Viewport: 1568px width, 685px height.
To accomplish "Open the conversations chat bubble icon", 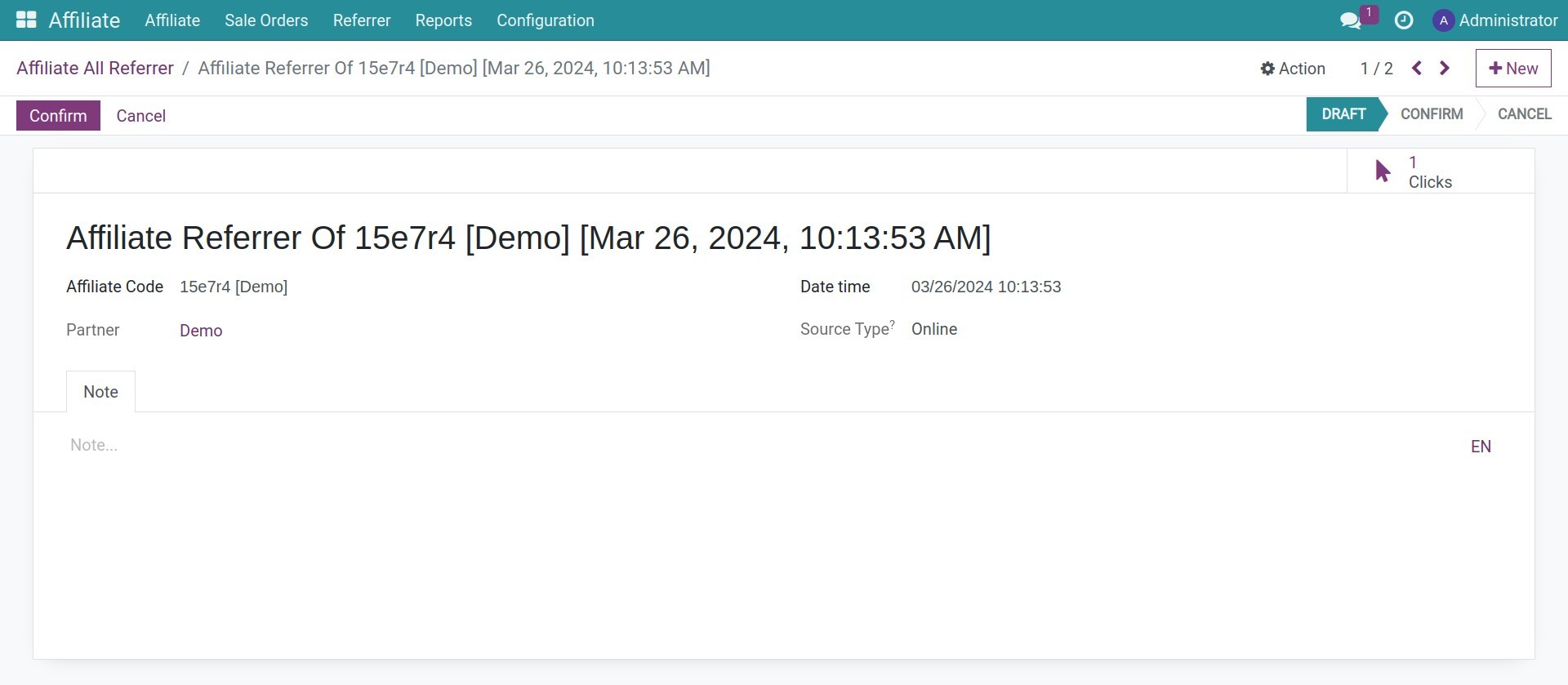I will [1351, 20].
